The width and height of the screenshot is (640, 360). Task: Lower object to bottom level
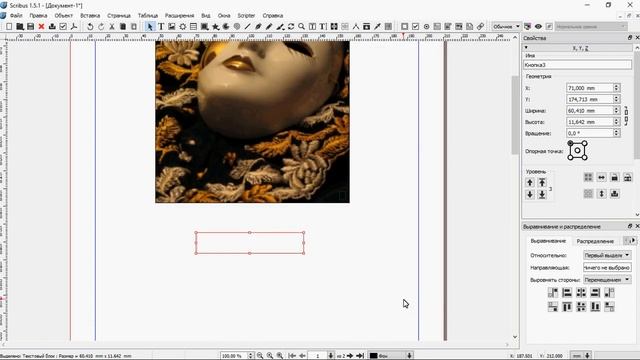tap(542, 195)
